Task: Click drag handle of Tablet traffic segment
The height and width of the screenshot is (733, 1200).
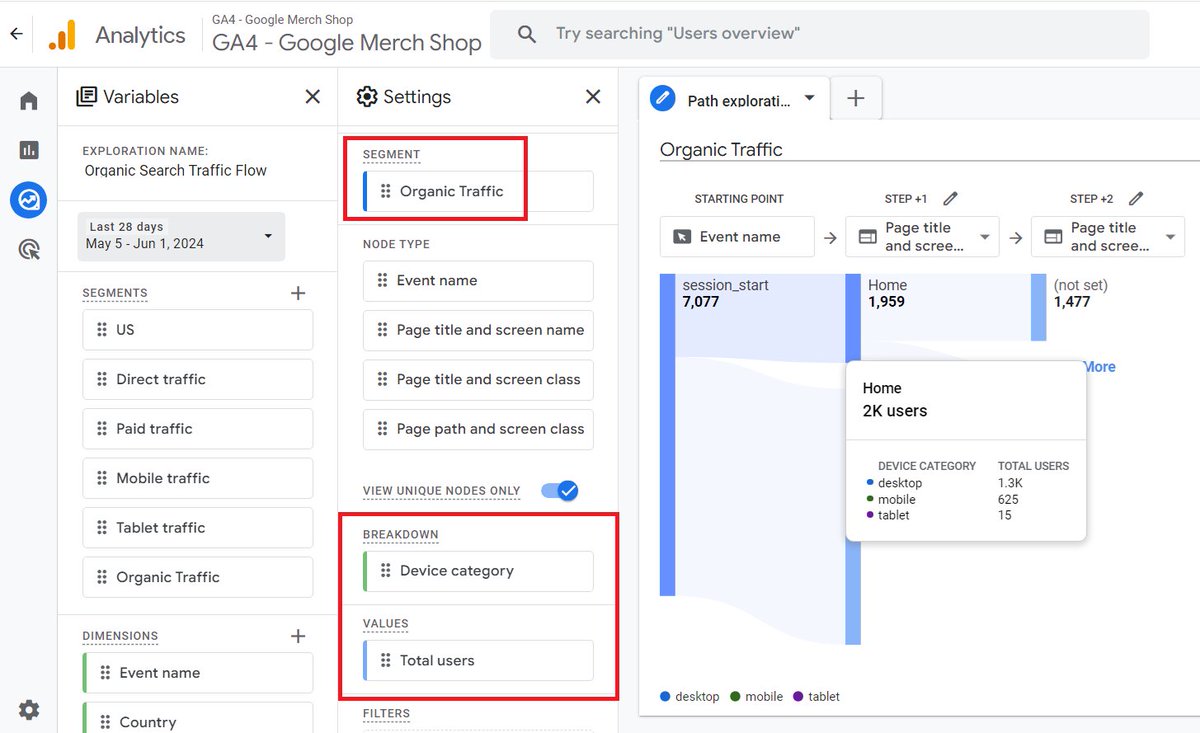Action: point(101,527)
